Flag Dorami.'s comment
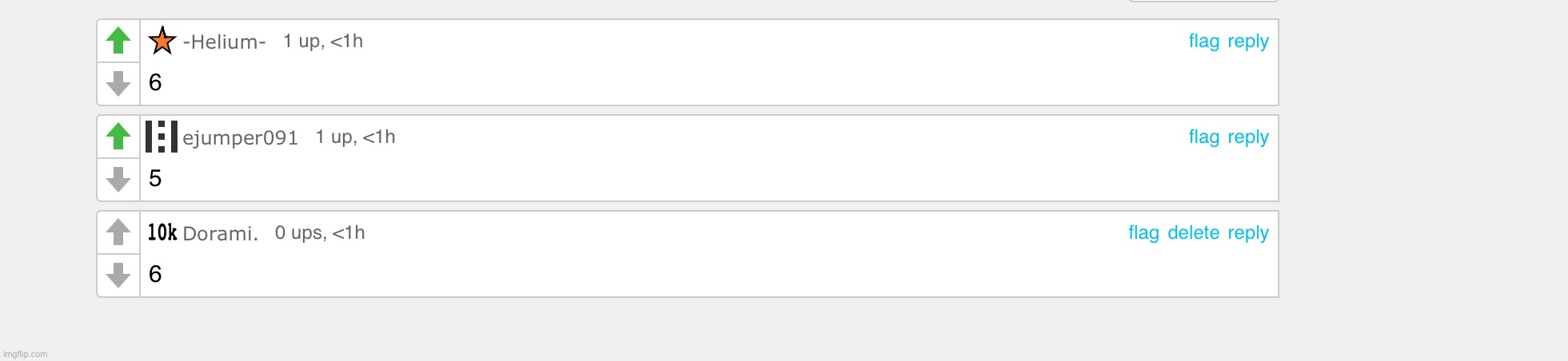The height and width of the screenshot is (361, 1568). [1143, 232]
